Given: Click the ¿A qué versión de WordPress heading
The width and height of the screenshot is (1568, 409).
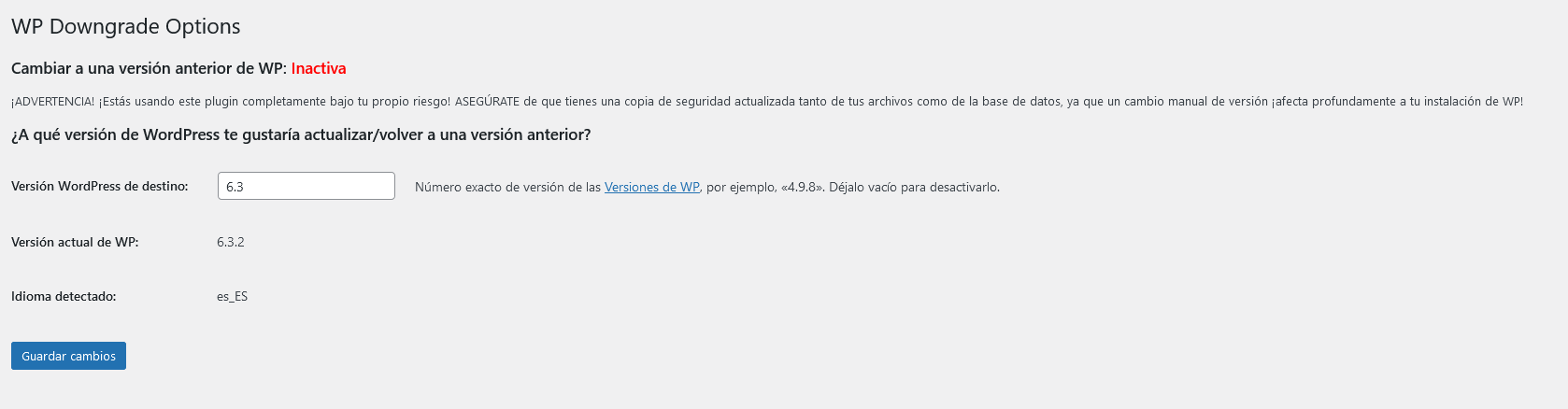Looking at the screenshot, I should 301,134.
